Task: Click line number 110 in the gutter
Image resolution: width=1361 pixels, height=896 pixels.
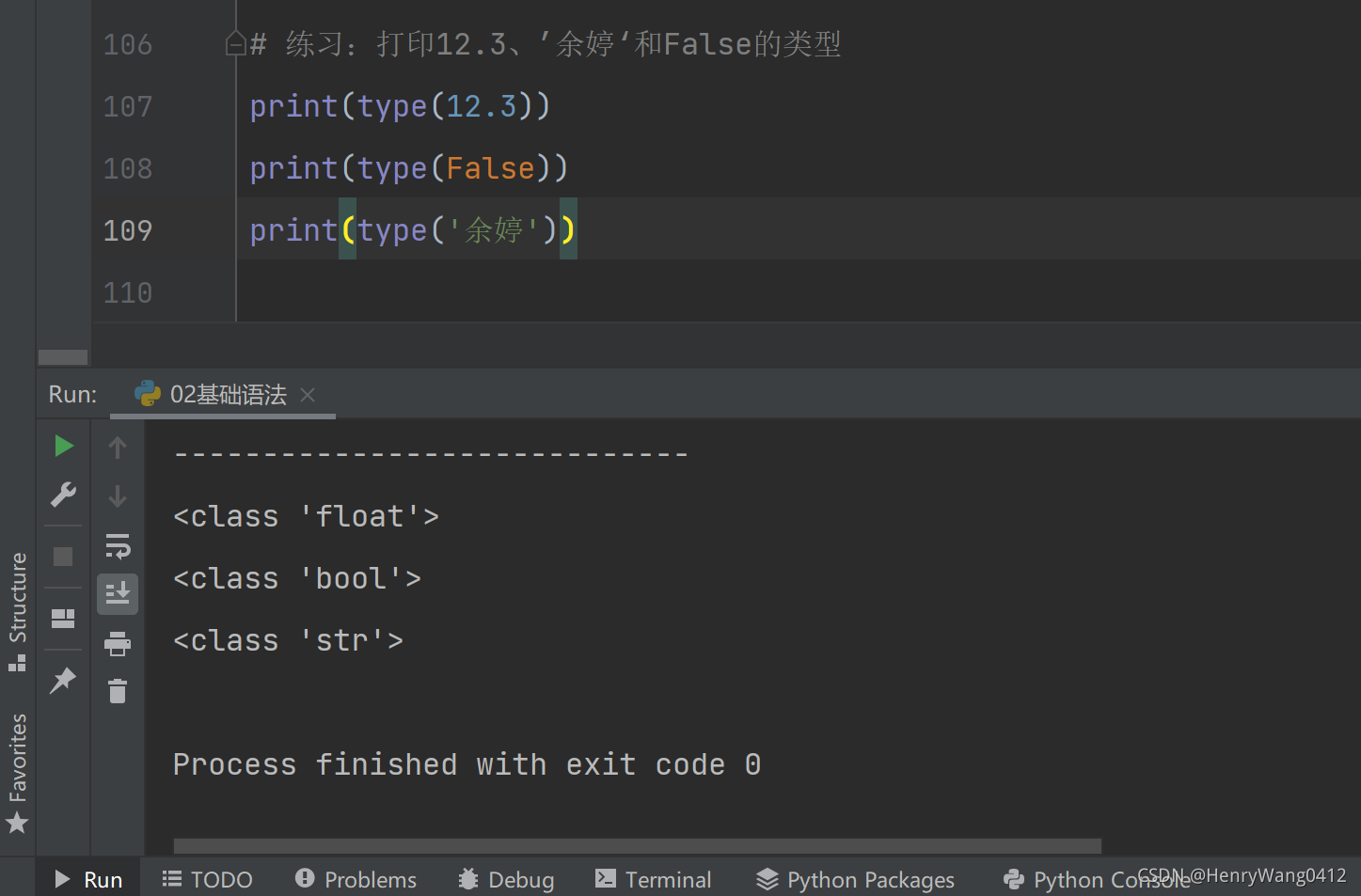Action: tap(128, 292)
